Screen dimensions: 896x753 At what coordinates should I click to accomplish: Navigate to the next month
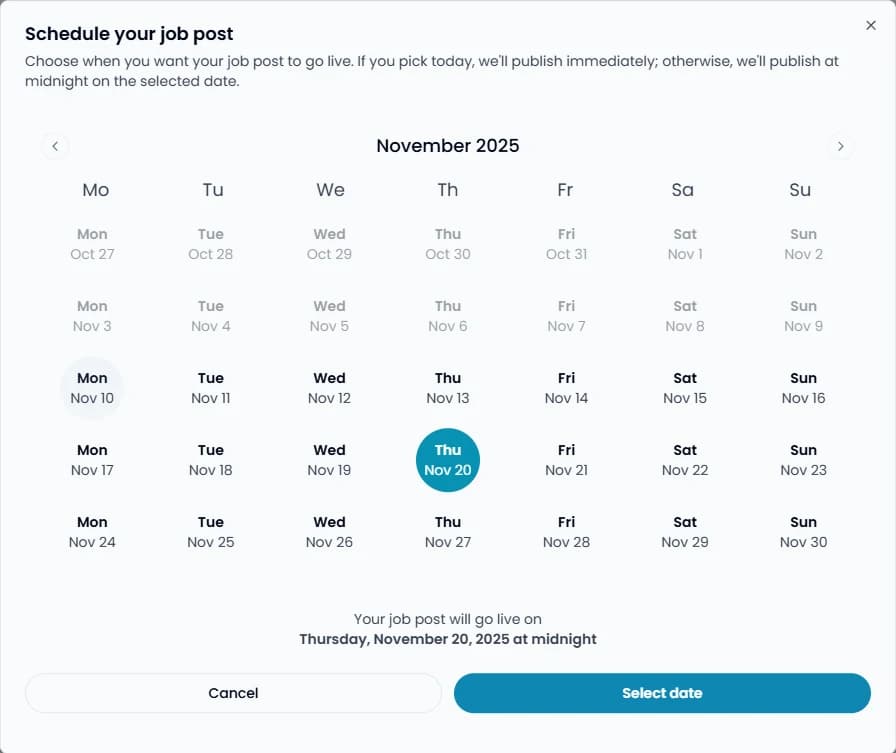[841, 146]
